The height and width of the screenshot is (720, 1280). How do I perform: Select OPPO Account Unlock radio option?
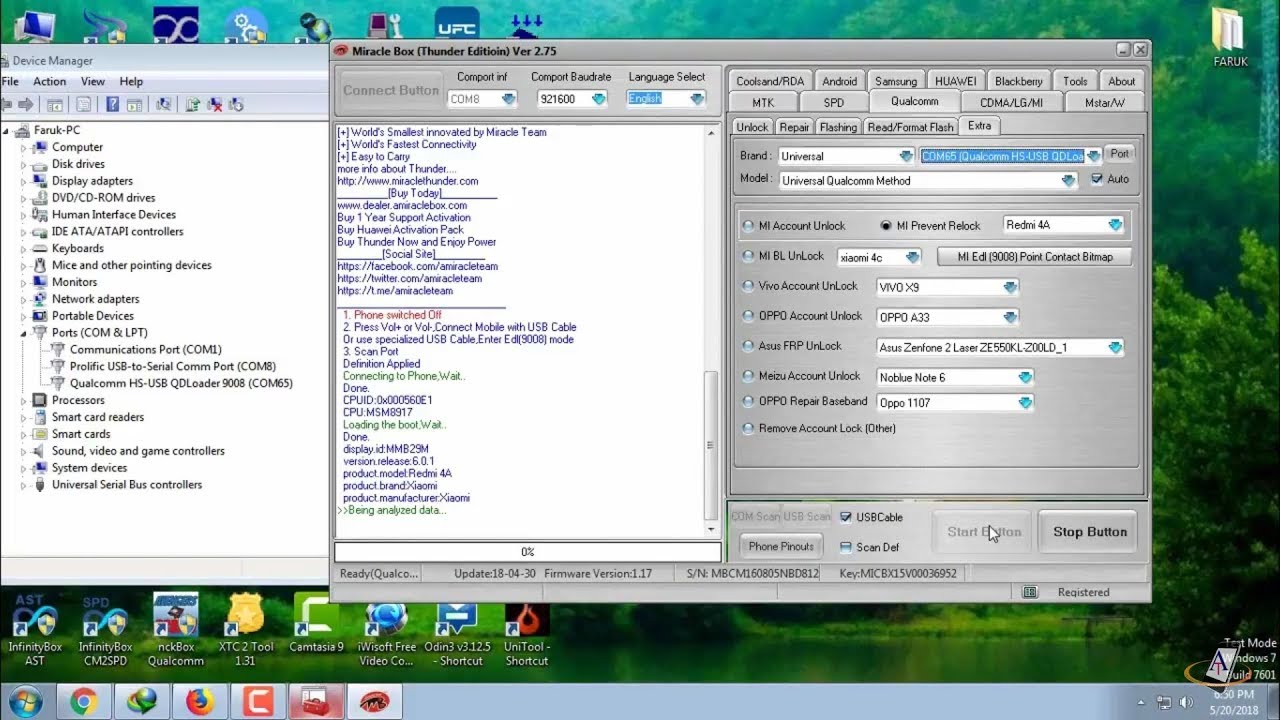click(x=749, y=316)
